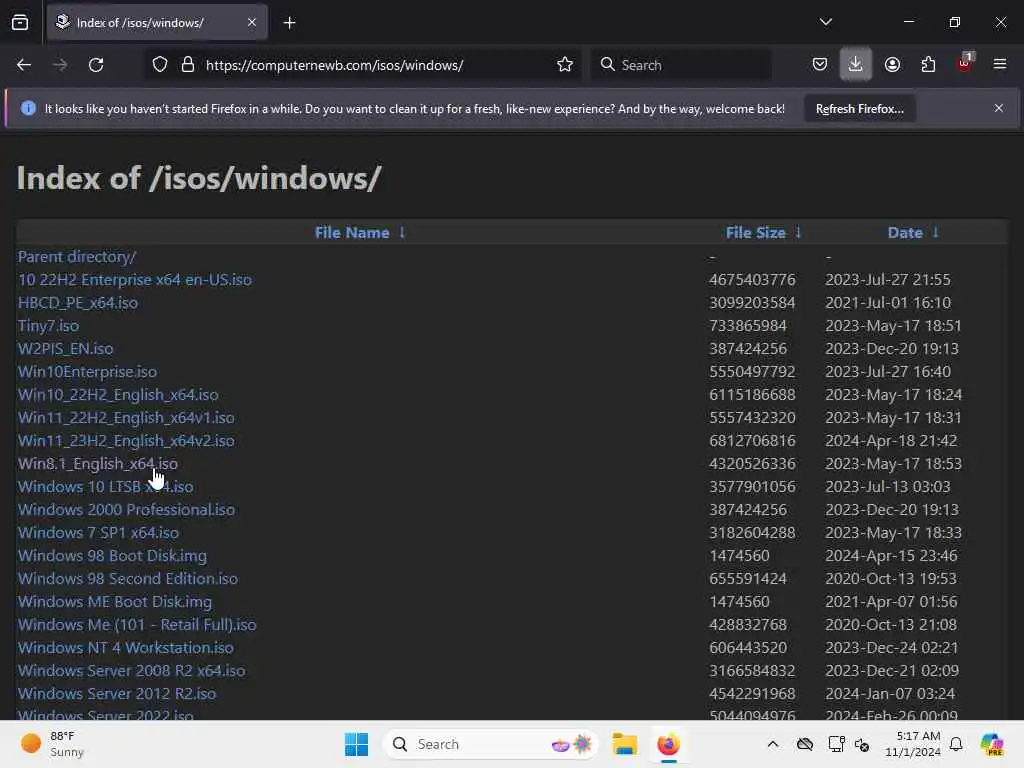
Task: Reload the current page
Action: tap(96, 65)
